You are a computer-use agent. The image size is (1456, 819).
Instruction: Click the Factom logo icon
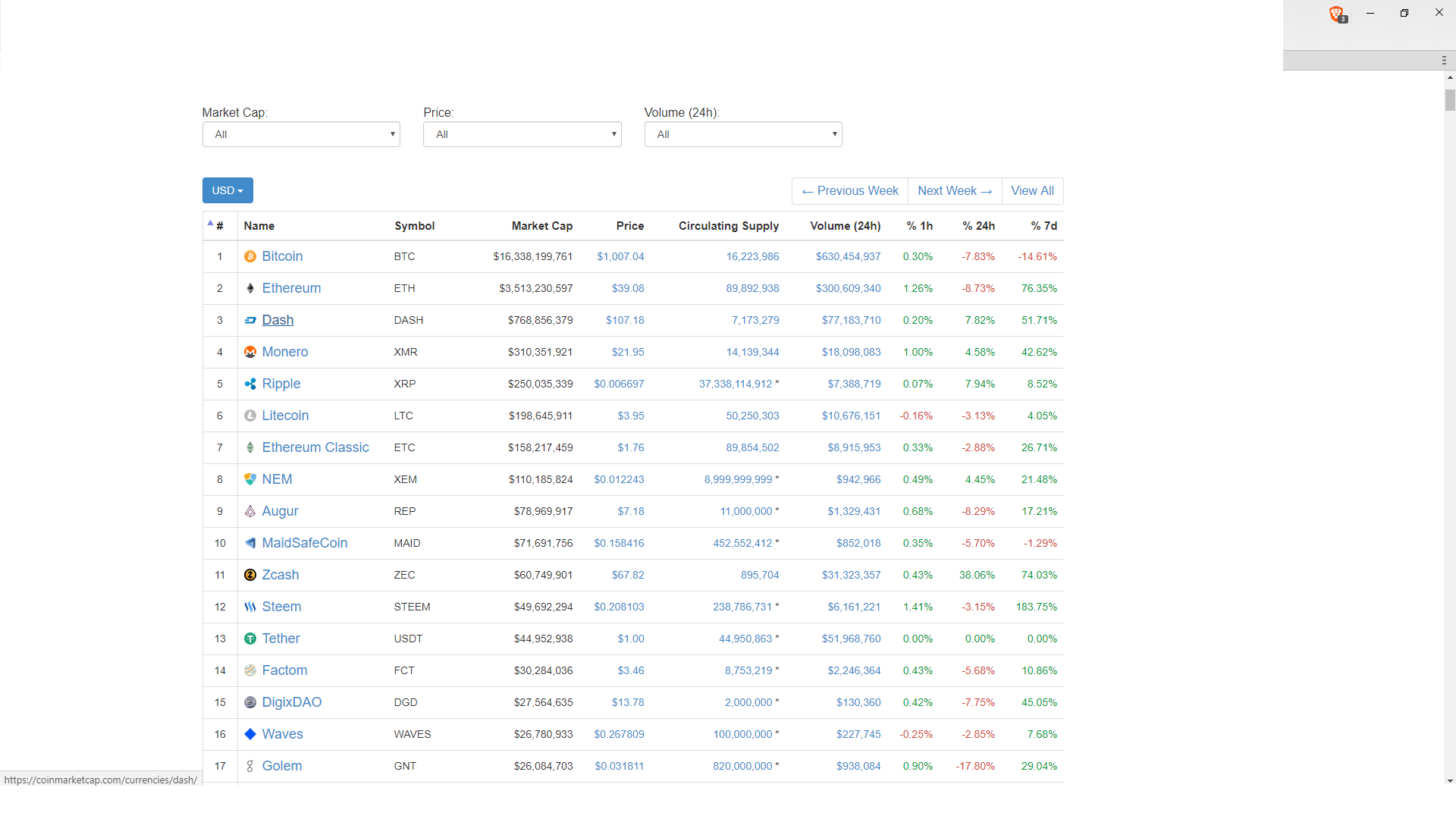pos(250,671)
